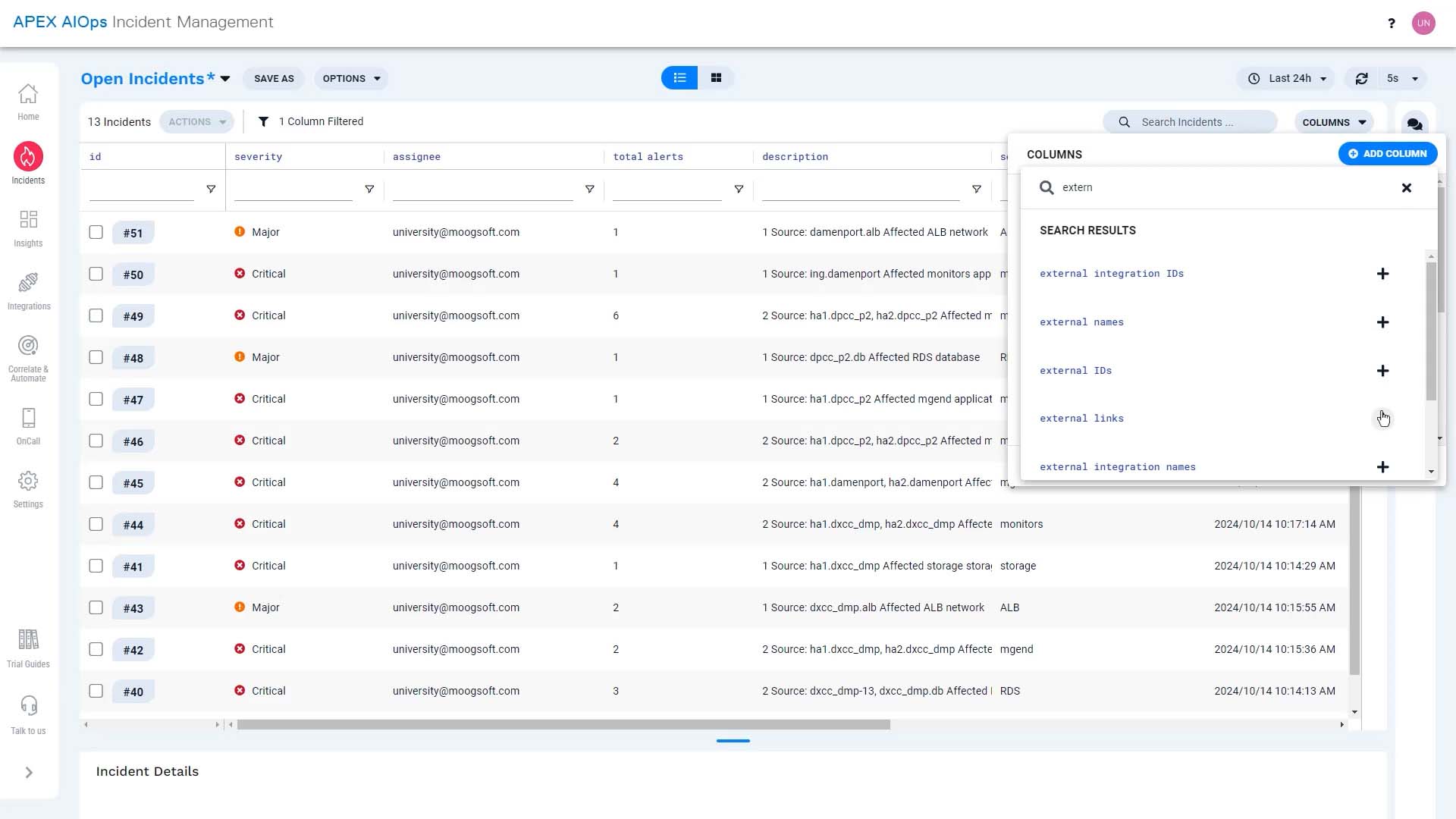The image size is (1456, 819).
Task: Select checkbox for incident #41
Action: [96, 566]
